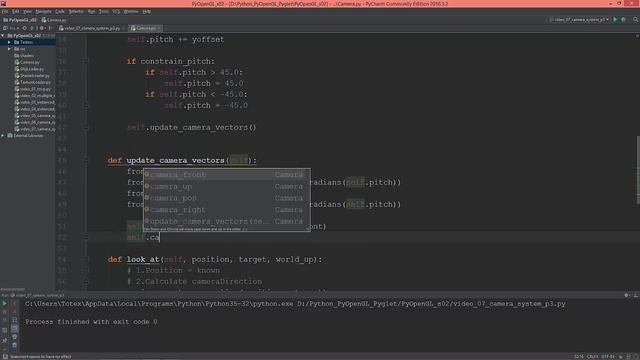Fold the constrain_pitch if block
Viewport: 640px width, 360px height.
(86, 61)
